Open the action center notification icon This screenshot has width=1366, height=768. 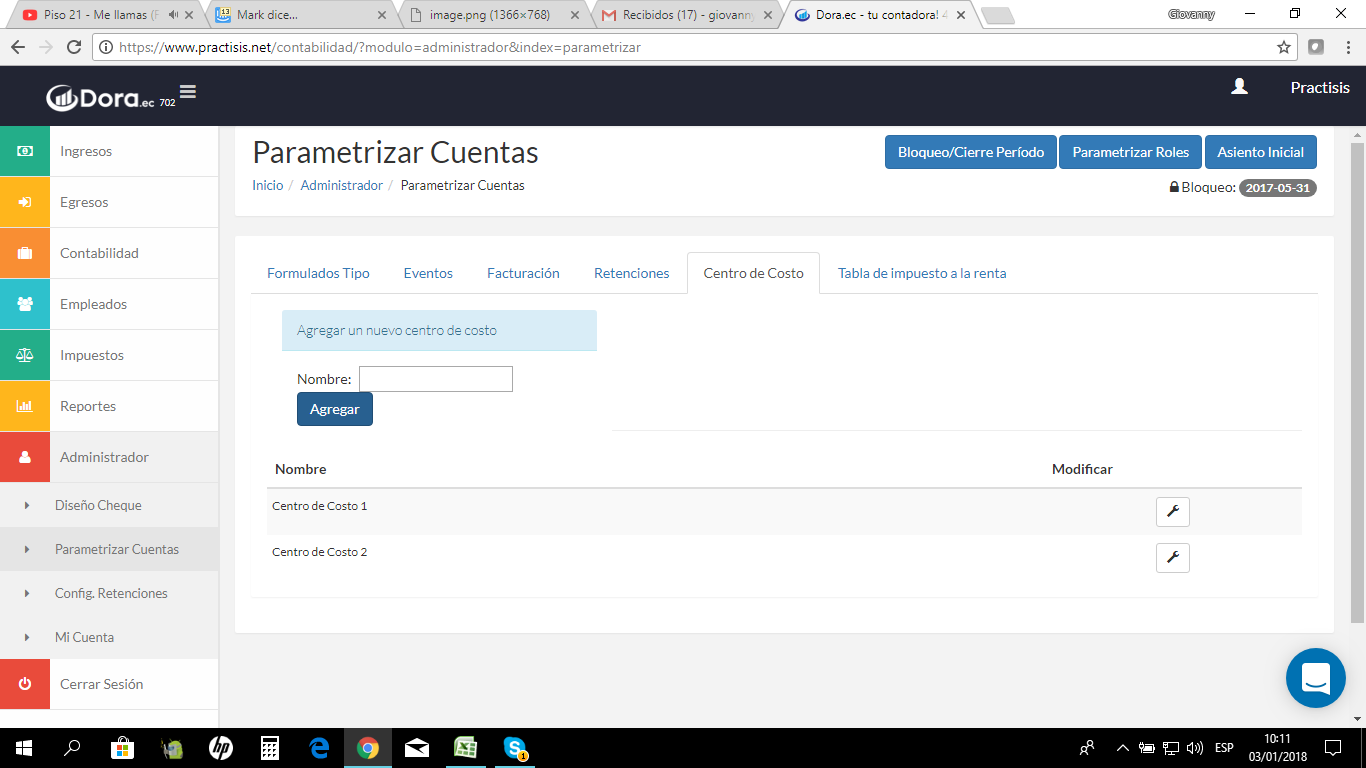(1333, 748)
